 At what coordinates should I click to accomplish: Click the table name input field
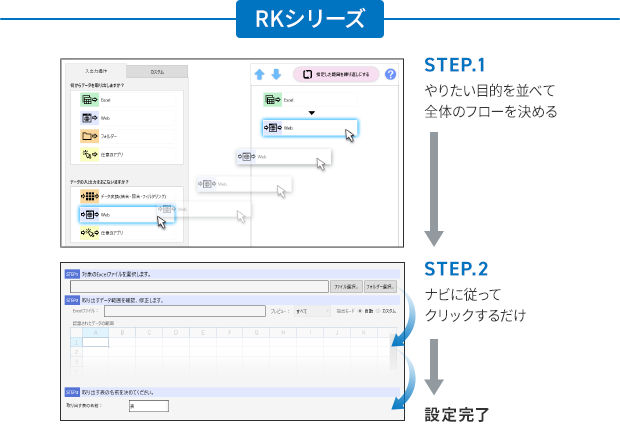(148, 405)
